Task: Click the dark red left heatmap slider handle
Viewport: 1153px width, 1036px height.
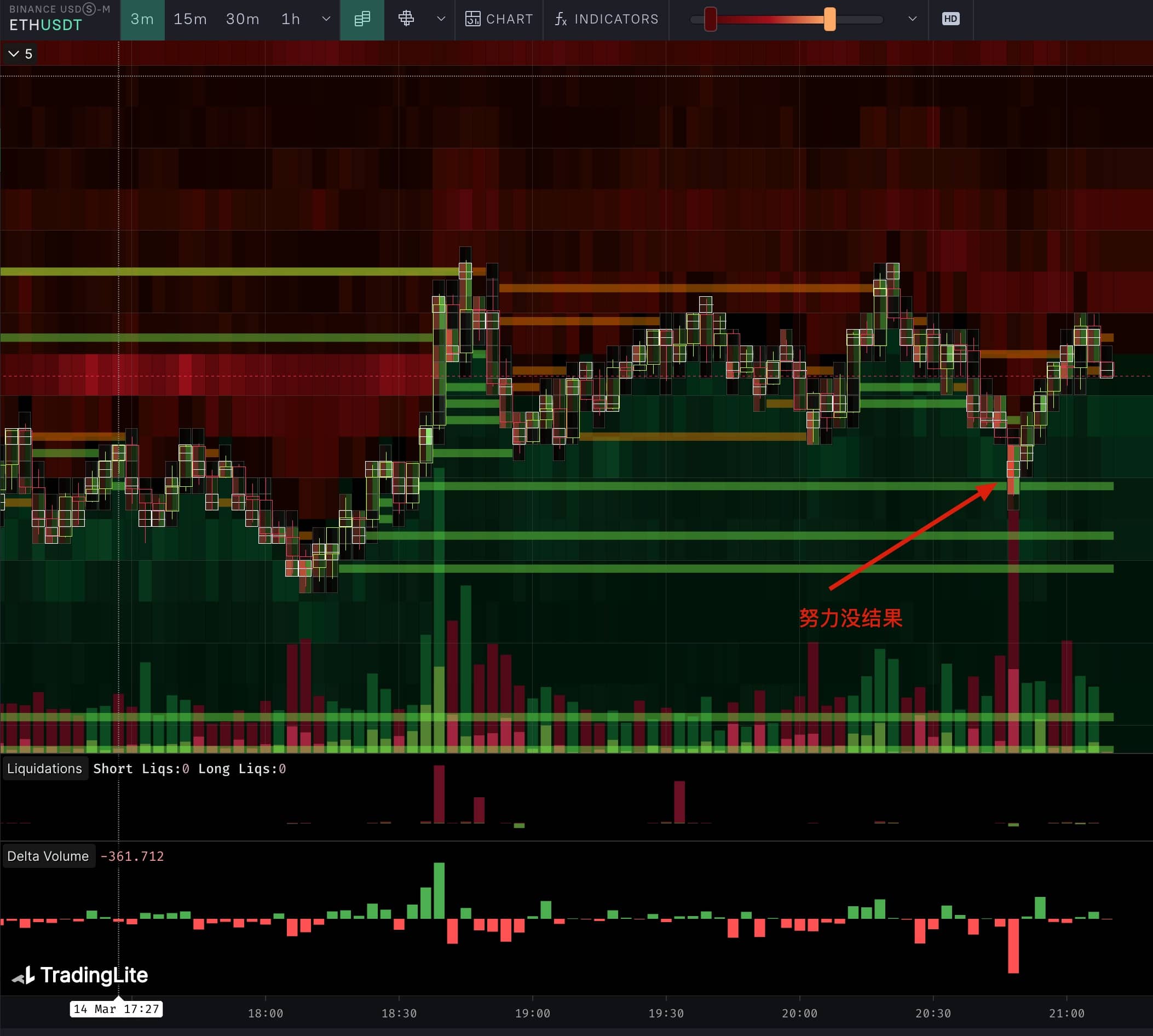Action: [x=710, y=19]
